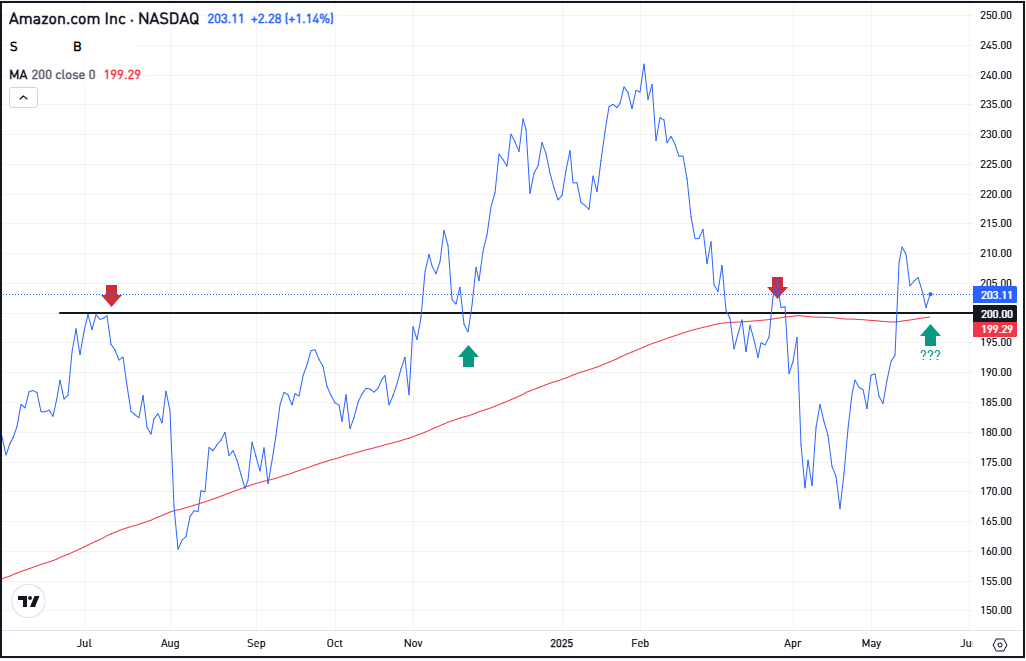This screenshot has height=661, width=1026.
Task: Click the red MA value 199.29 in legend
Action: tap(122, 75)
